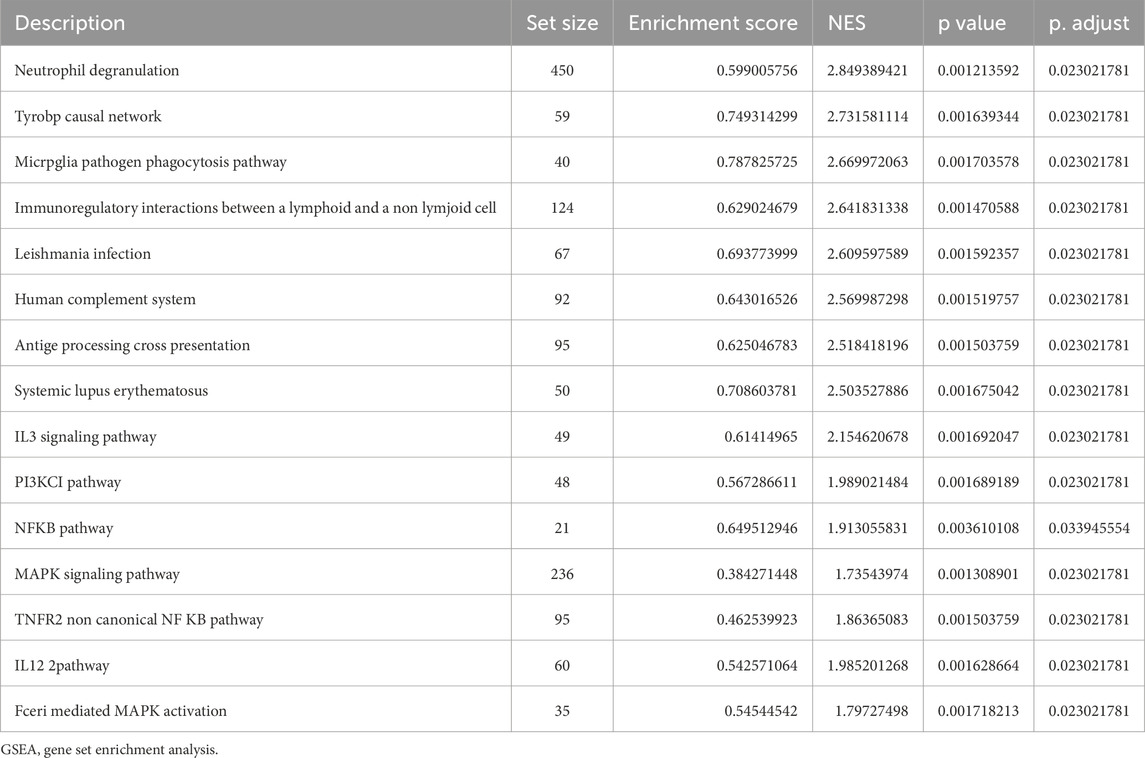Click set size value 450
Image resolution: width=1145 pixels, height=758 pixels.
pos(562,71)
